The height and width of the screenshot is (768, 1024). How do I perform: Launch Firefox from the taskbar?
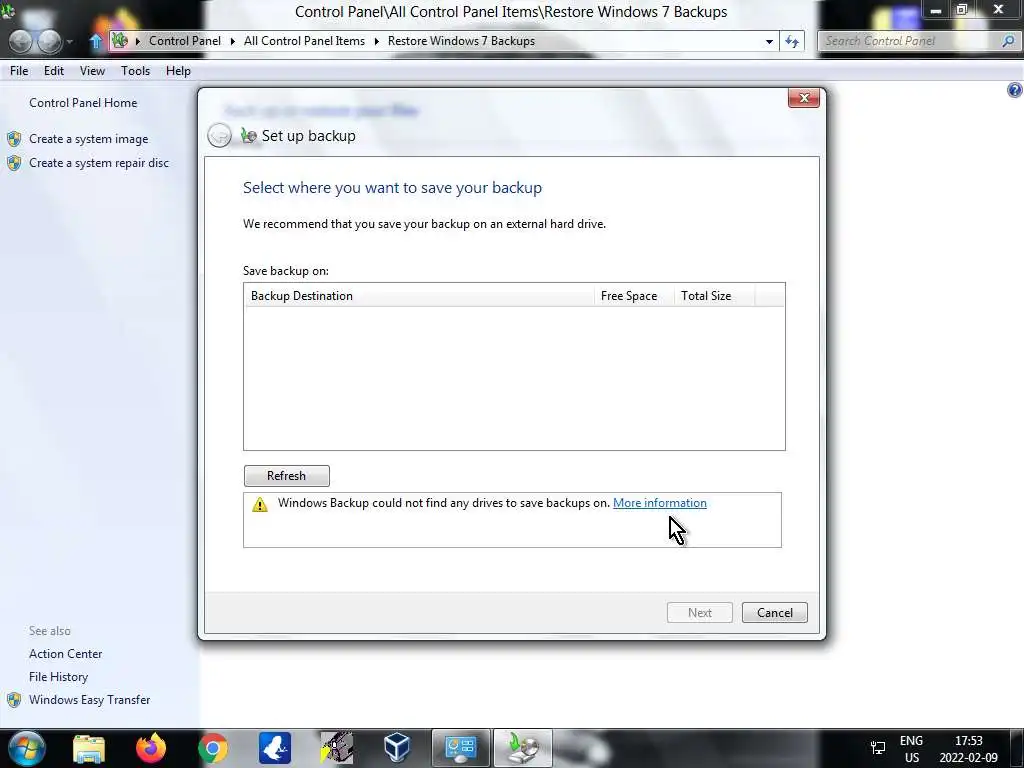point(151,748)
